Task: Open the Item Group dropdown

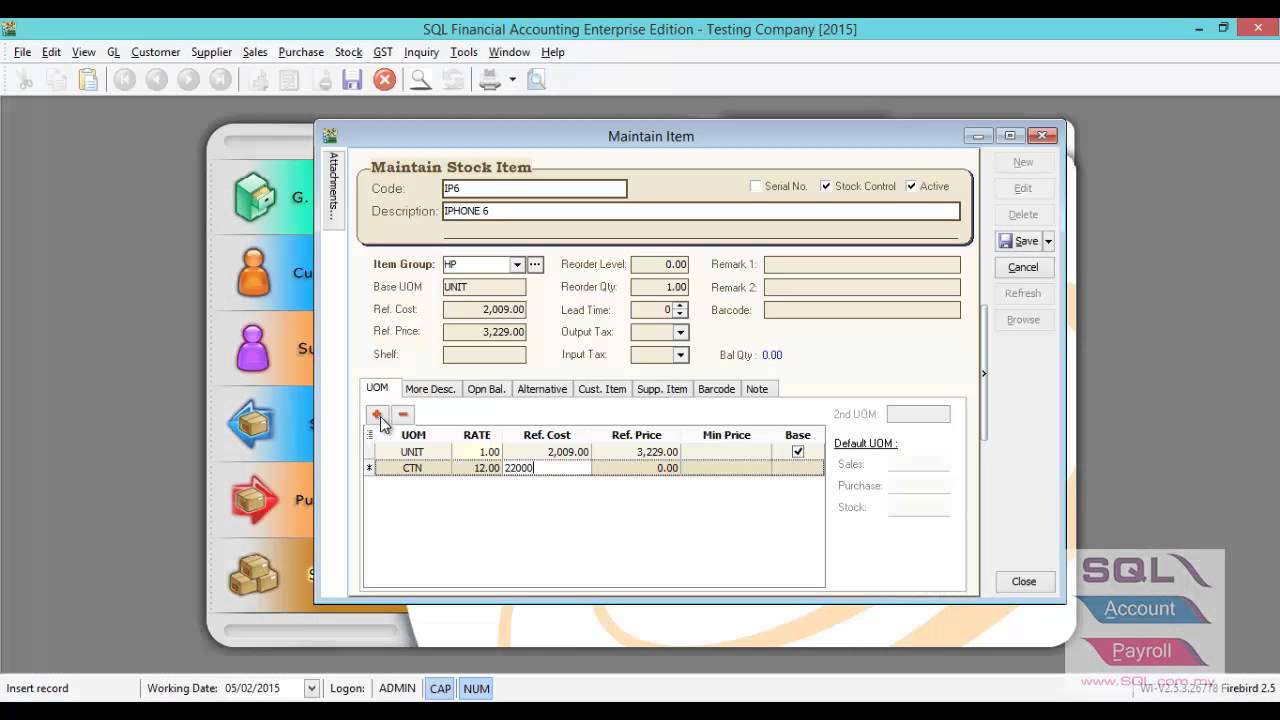Action: point(517,265)
